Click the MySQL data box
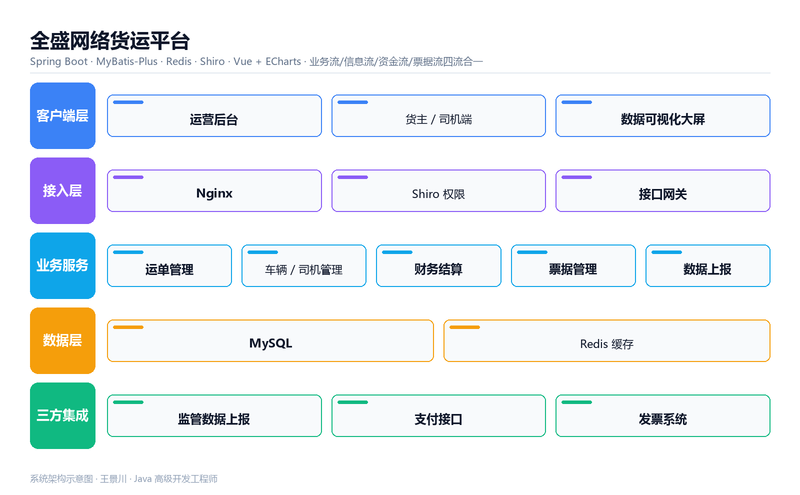The image size is (800, 495). click(x=270, y=341)
